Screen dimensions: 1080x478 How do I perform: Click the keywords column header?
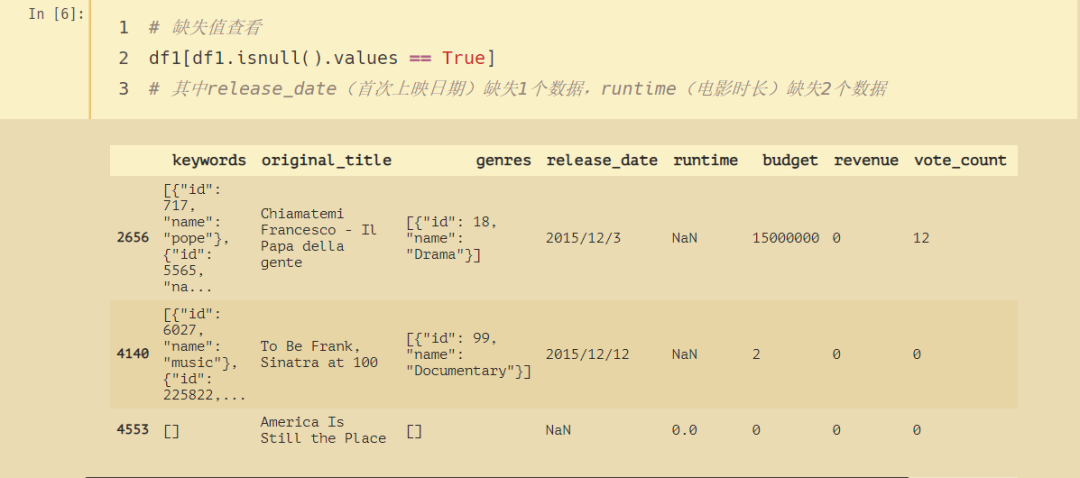[x=209, y=160]
